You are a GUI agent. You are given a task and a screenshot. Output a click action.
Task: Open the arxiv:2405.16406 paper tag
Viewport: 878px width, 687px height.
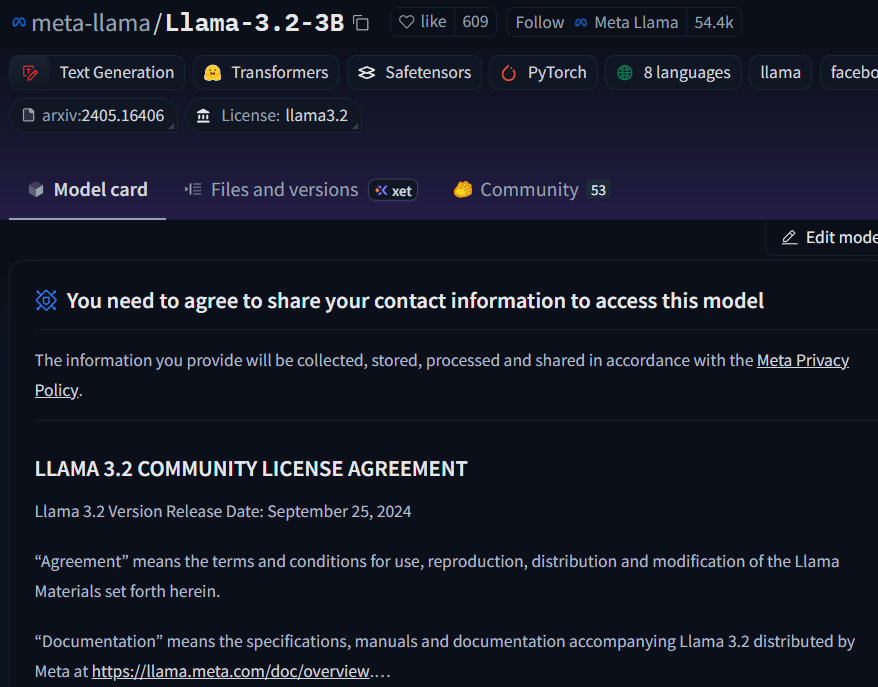pyautogui.click(x=94, y=115)
